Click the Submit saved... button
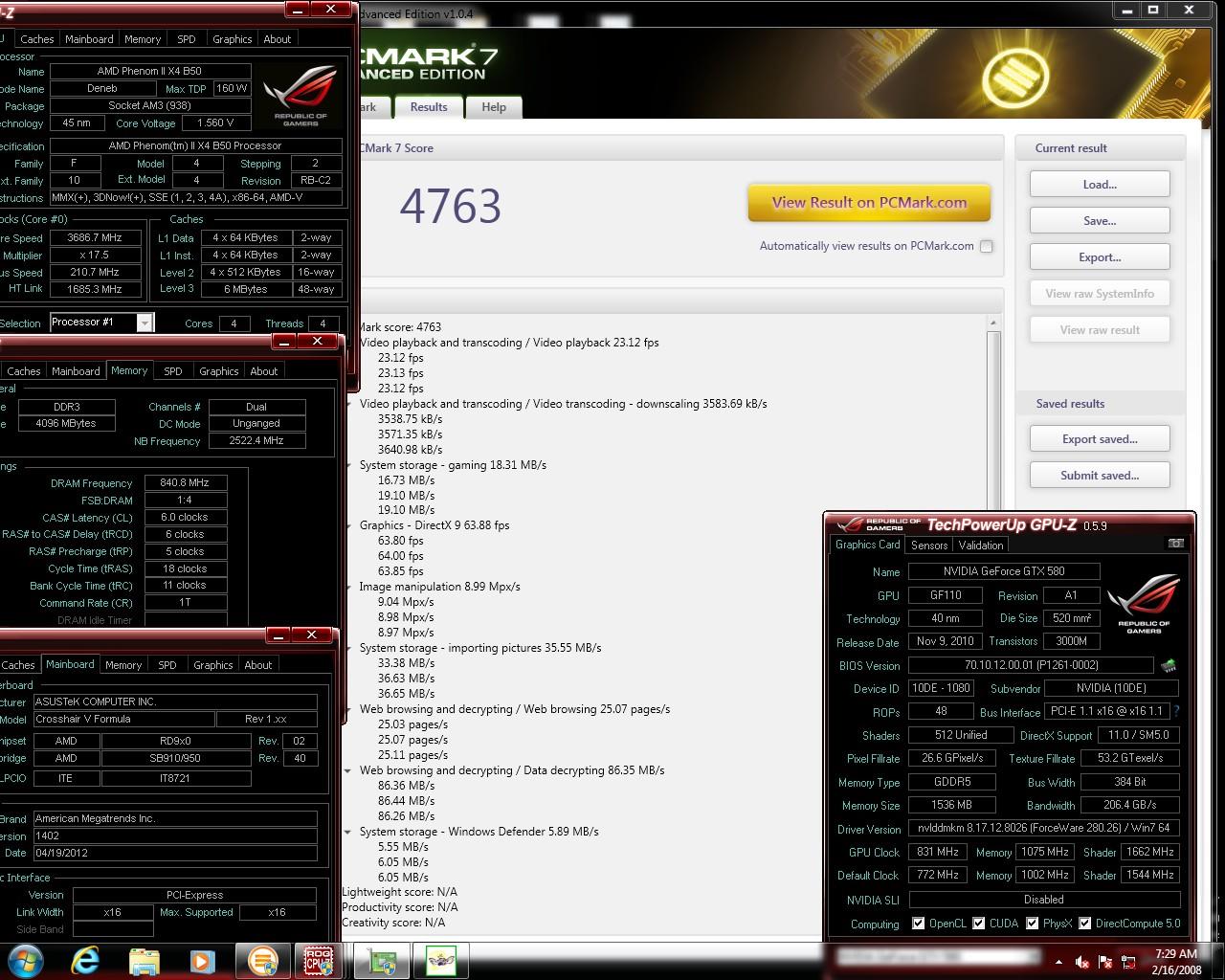Image resolution: width=1225 pixels, height=980 pixels. pos(1100,476)
